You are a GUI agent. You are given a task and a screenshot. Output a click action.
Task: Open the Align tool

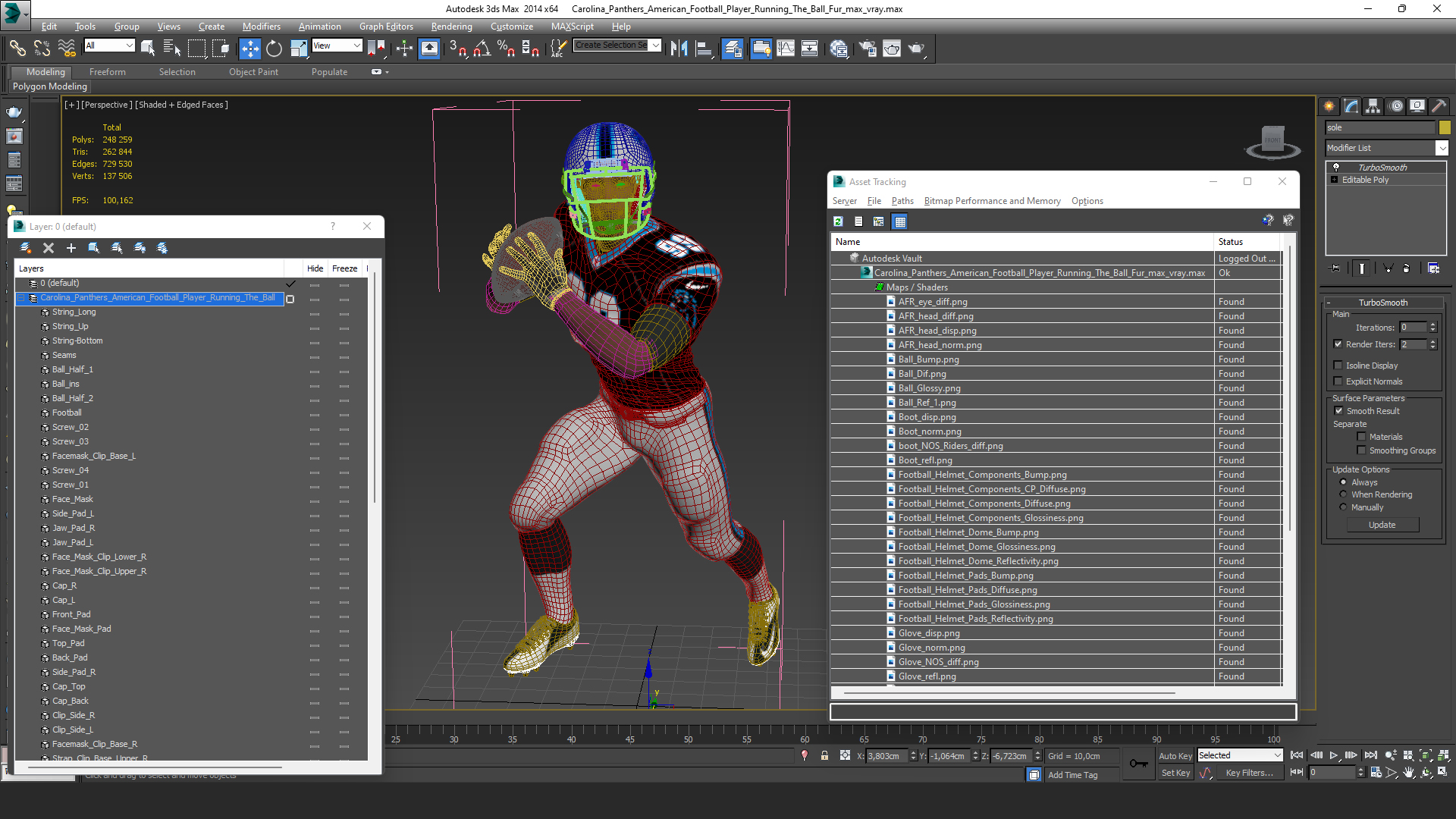coord(704,49)
